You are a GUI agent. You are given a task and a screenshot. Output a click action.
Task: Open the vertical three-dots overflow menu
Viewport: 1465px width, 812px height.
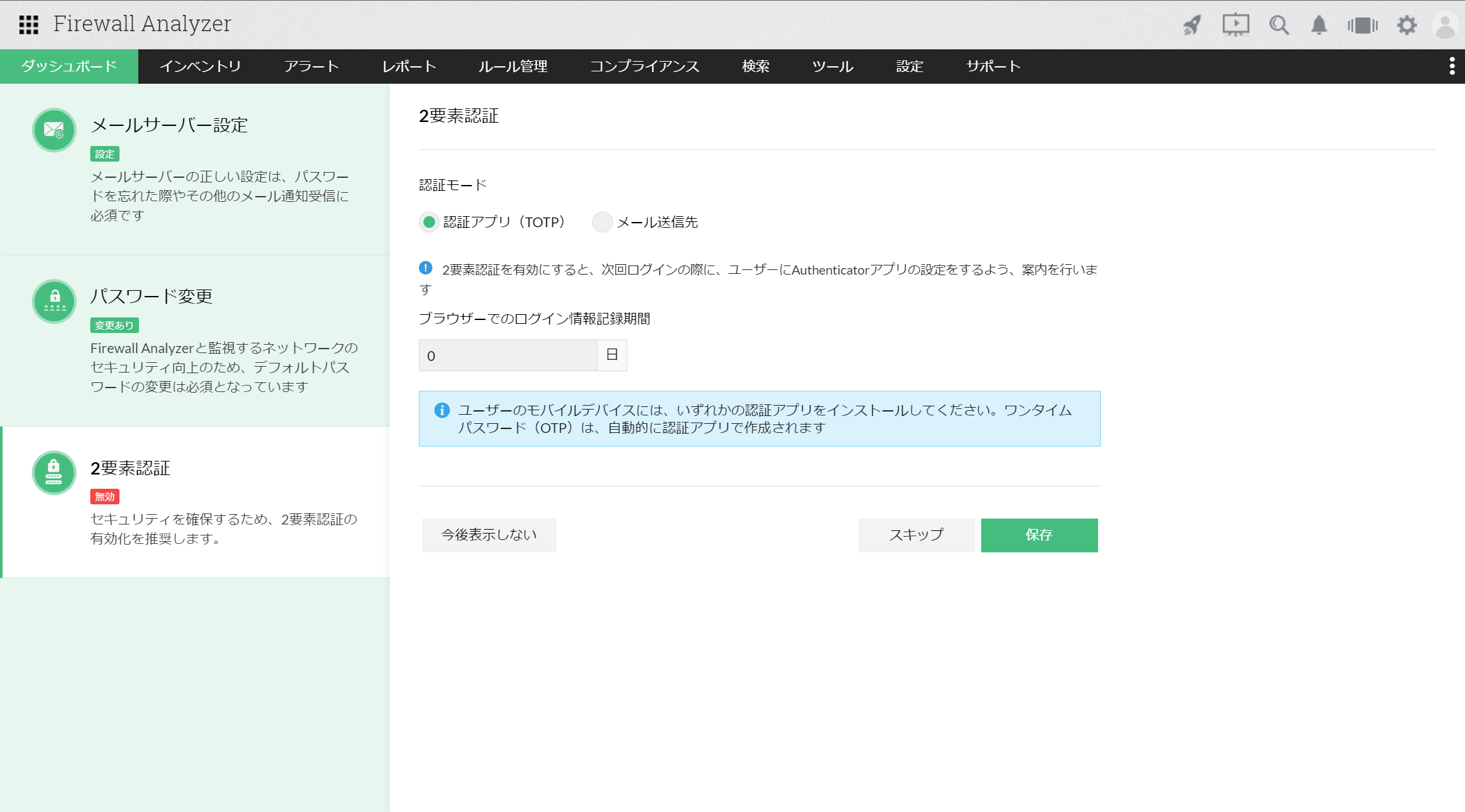pyautogui.click(x=1451, y=66)
